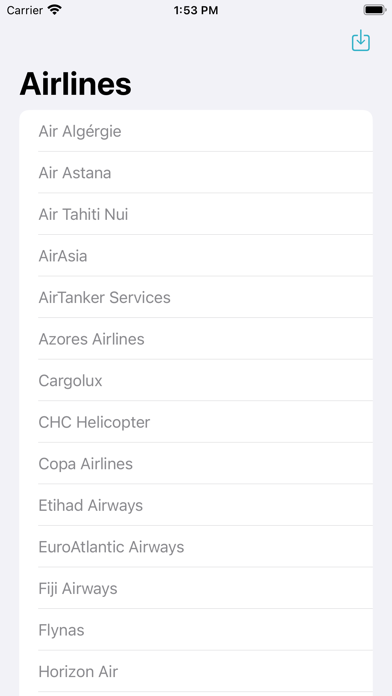Image resolution: width=392 pixels, height=696 pixels.
Task: Tap Azores Airlines in the list
Action: point(196,339)
